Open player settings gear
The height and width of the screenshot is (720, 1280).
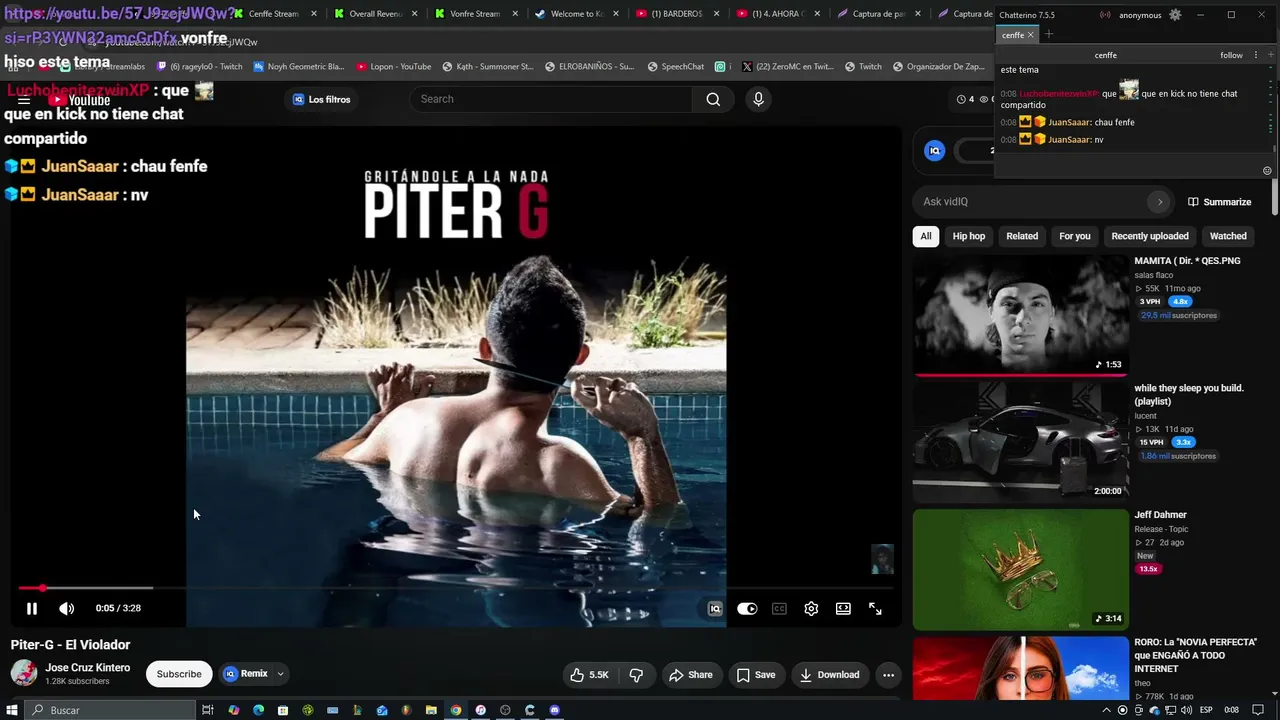coord(811,608)
